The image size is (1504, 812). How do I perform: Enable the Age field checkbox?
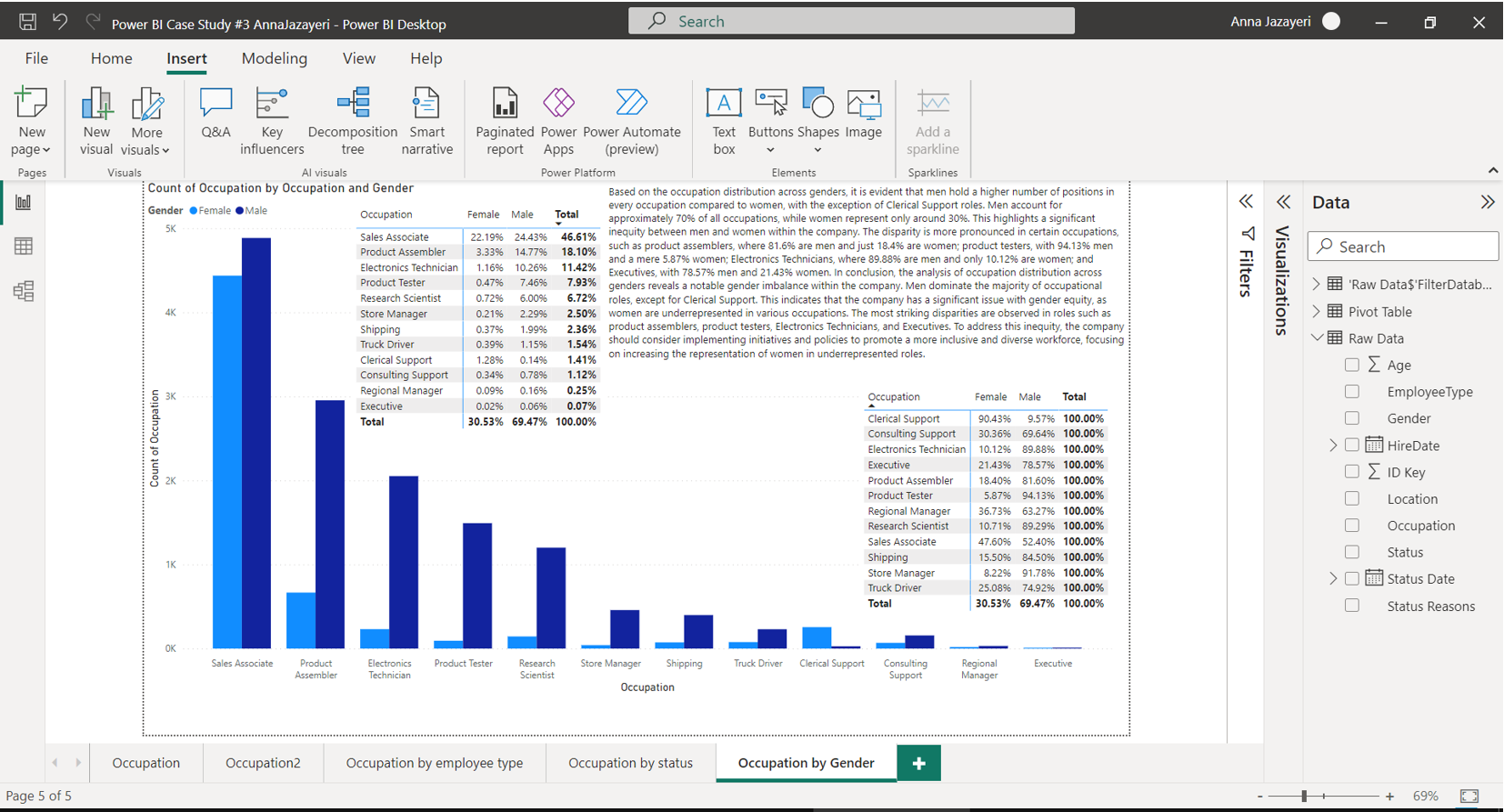tap(1352, 365)
